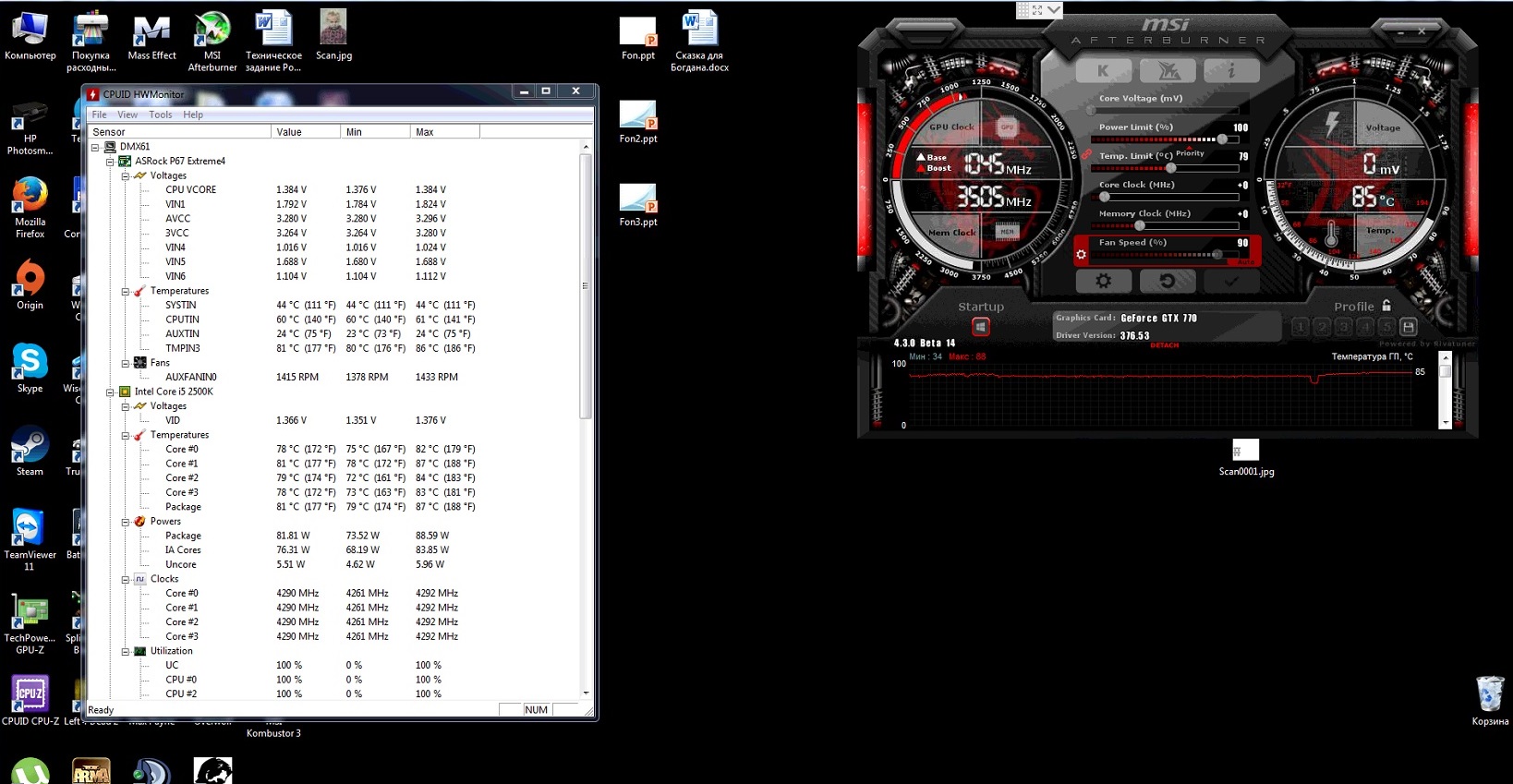Select the Fon3.ppt desktop file
Image resolution: width=1513 pixels, height=784 pixels.
point(638,204)
